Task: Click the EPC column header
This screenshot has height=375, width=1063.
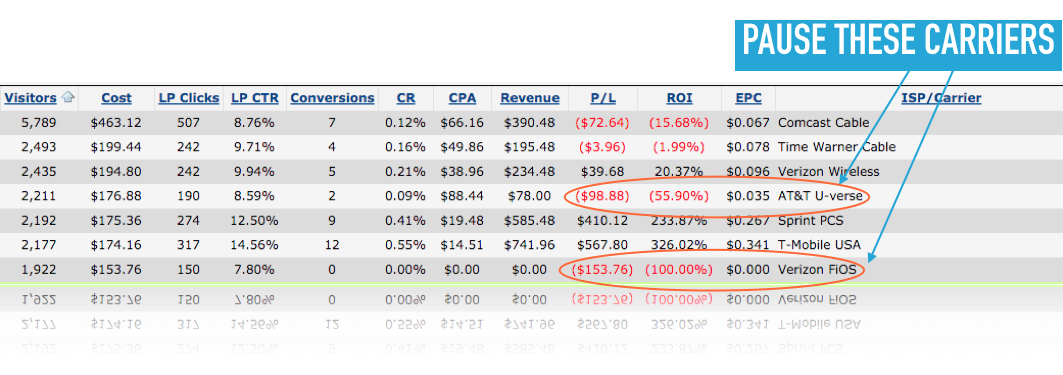Action: coord(748,98)
